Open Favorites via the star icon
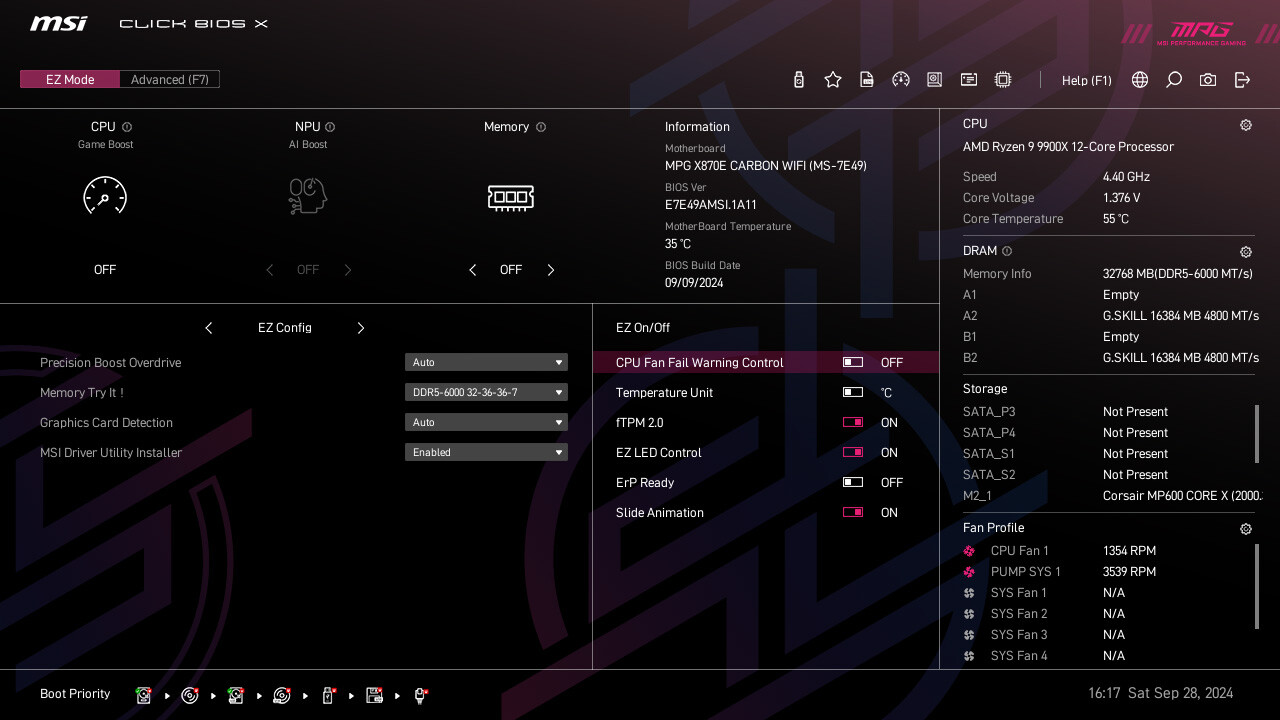 [x=833, y=80]
